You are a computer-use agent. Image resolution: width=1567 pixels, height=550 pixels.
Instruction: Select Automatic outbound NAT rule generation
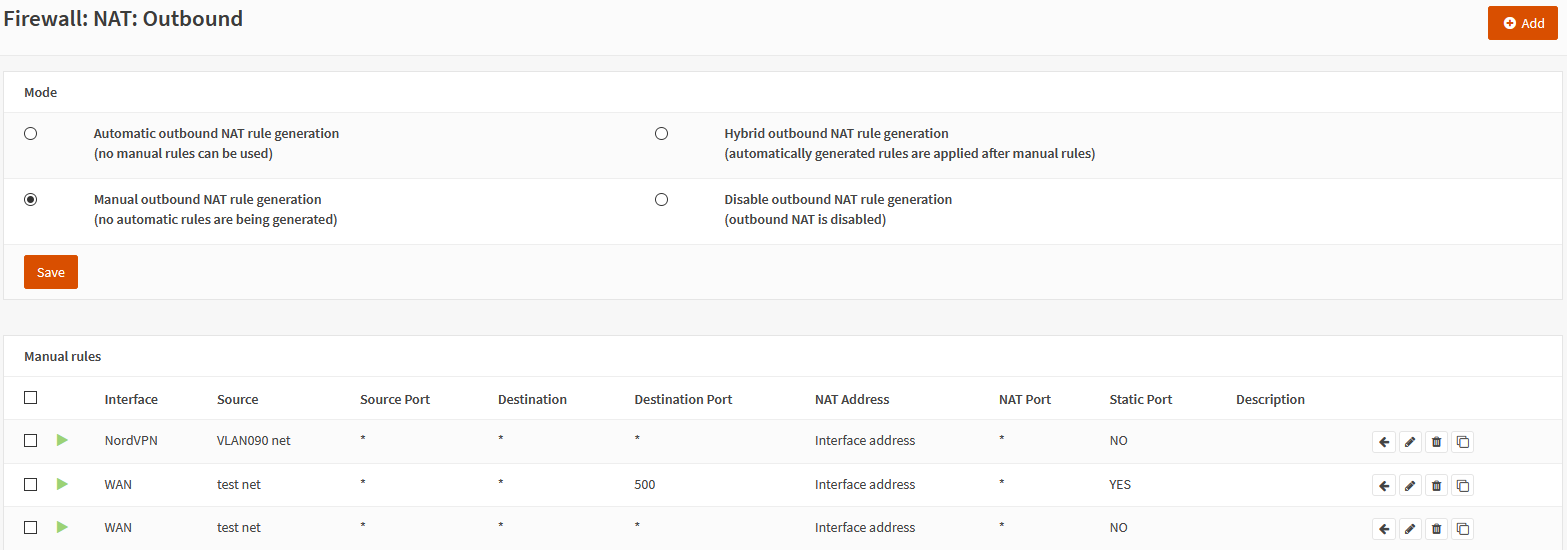31,133
